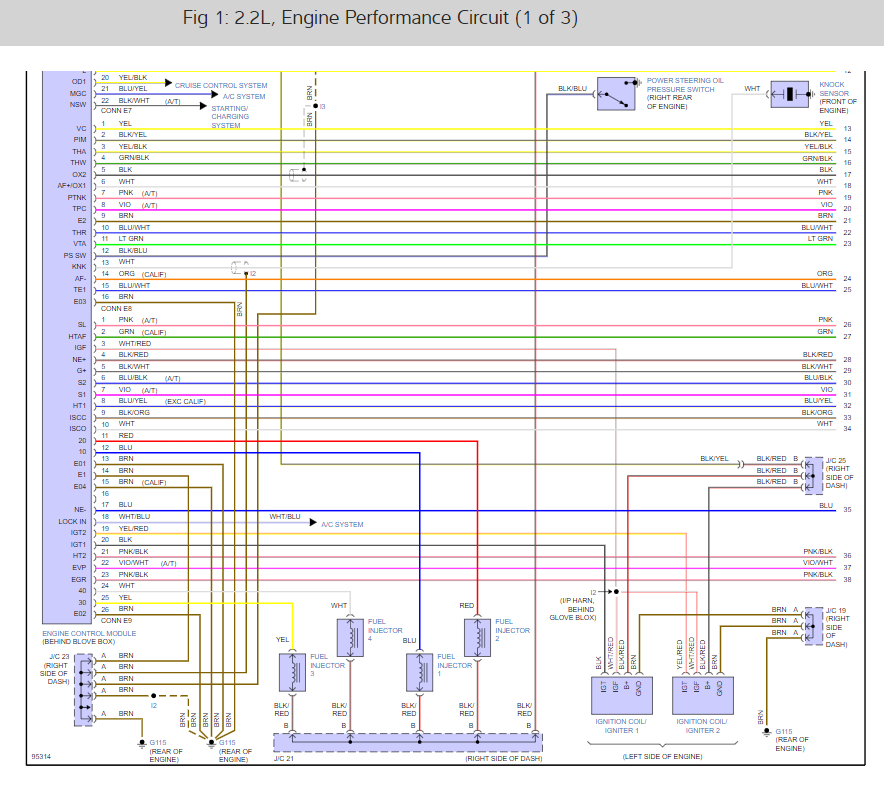884x786 pixels.
Task: Click the 'VIO/WHT' pin 22 wire label
Action: 134,563
